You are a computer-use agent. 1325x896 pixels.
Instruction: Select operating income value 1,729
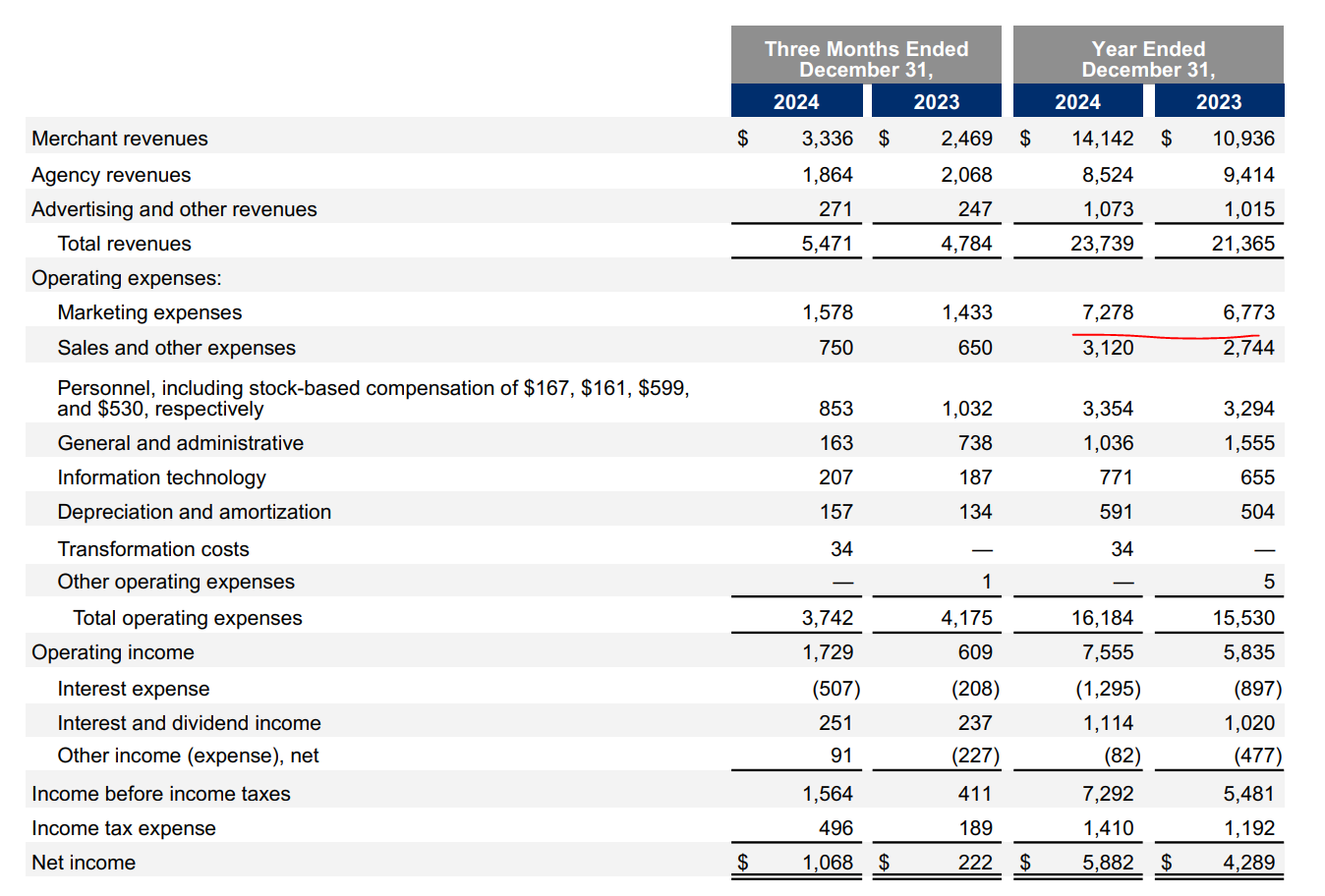[827, 652]
